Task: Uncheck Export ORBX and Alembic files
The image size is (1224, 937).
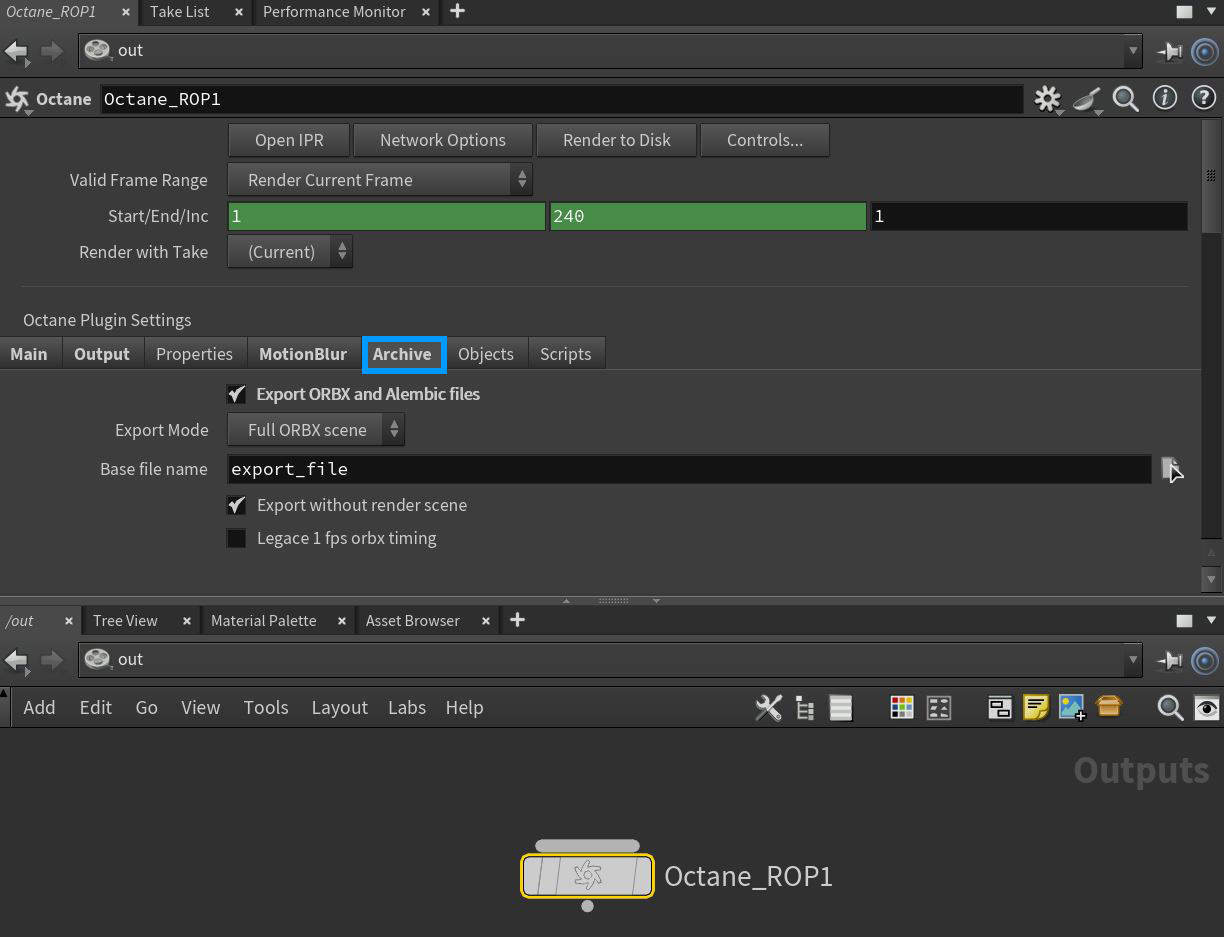Action: (x=236, y=394)
